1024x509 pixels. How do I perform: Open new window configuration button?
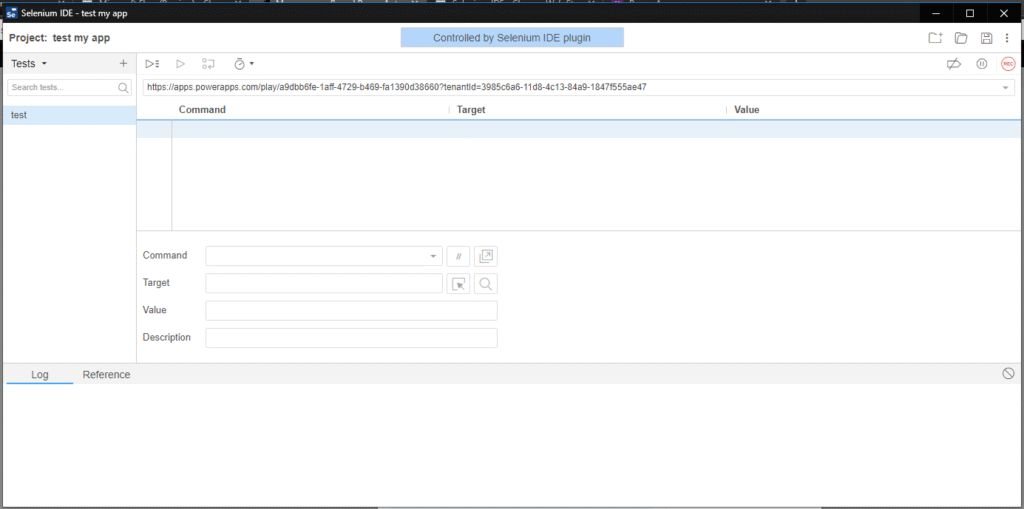click(486, 256)
